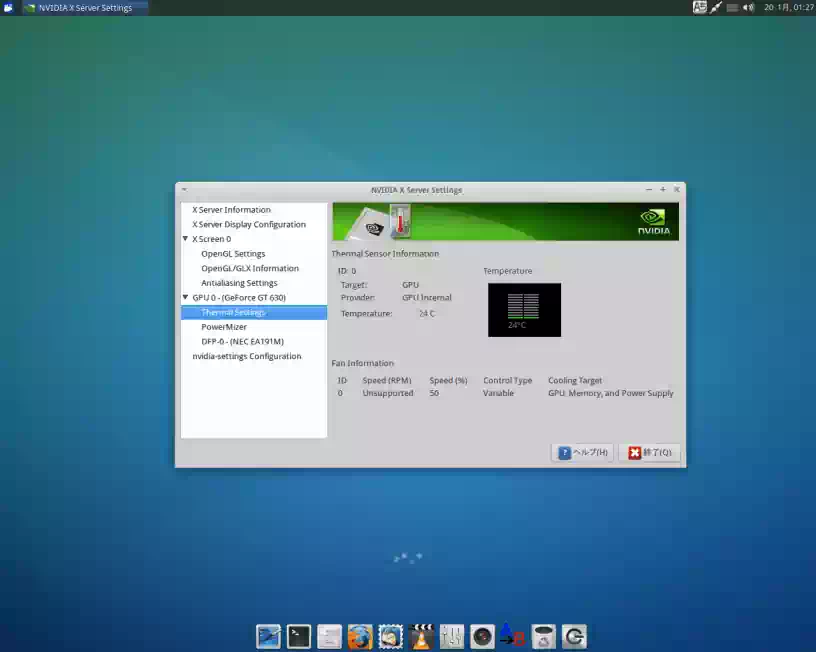This screenshot has height=652, width=816.
Task: Open the audio mixer dock icon
Action: [452, 636]
